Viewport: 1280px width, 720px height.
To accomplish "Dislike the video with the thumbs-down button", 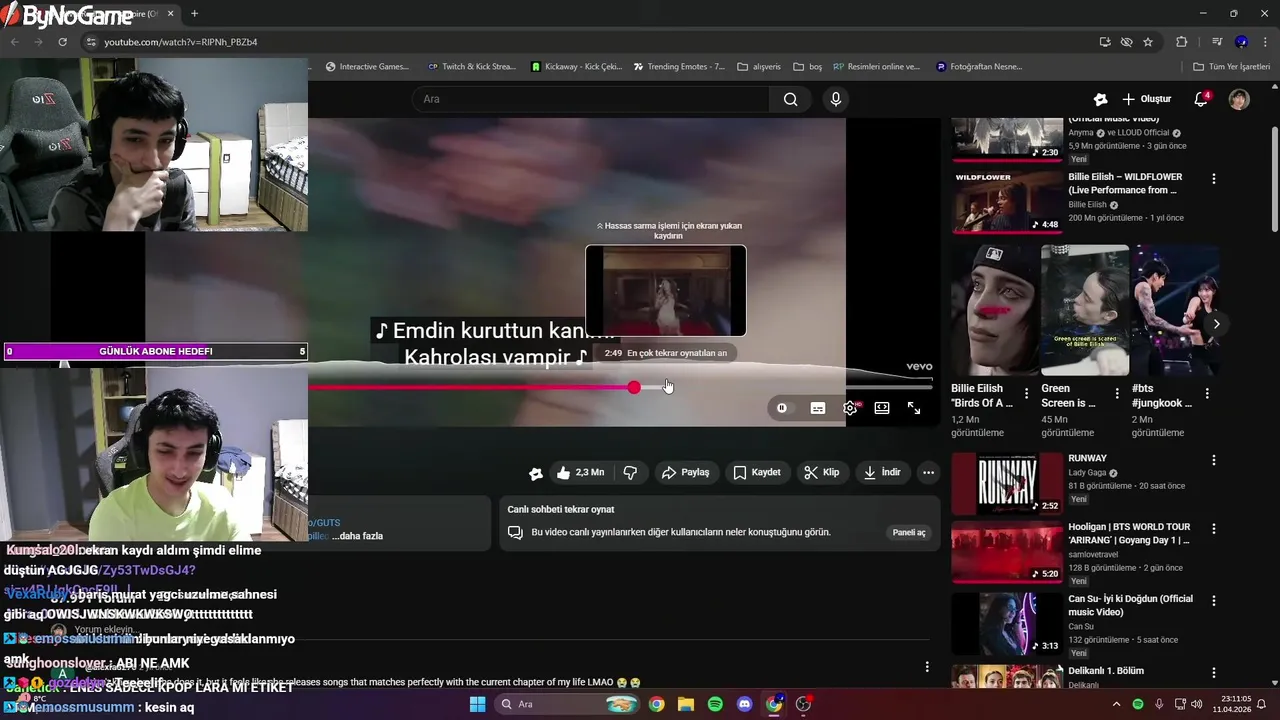I will [630, 472].
